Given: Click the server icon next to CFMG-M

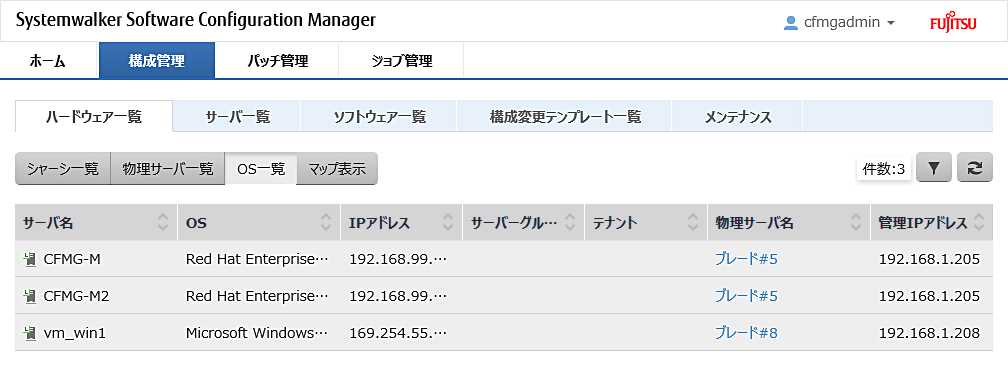Looking at the screenshot, I should coord(29,259).
